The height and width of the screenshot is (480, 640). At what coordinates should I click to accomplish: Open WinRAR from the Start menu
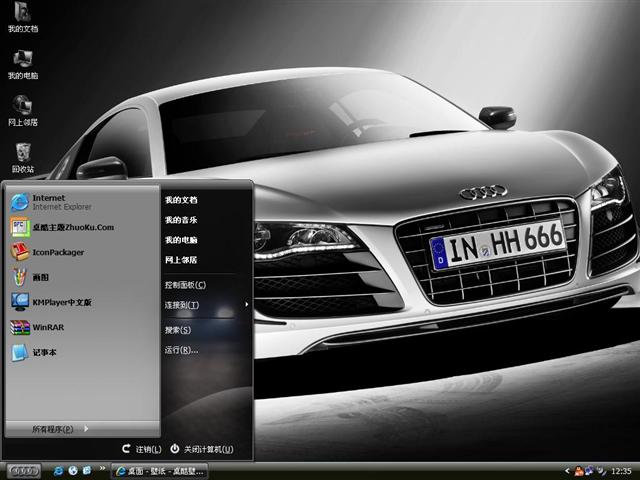coord(47,327)
